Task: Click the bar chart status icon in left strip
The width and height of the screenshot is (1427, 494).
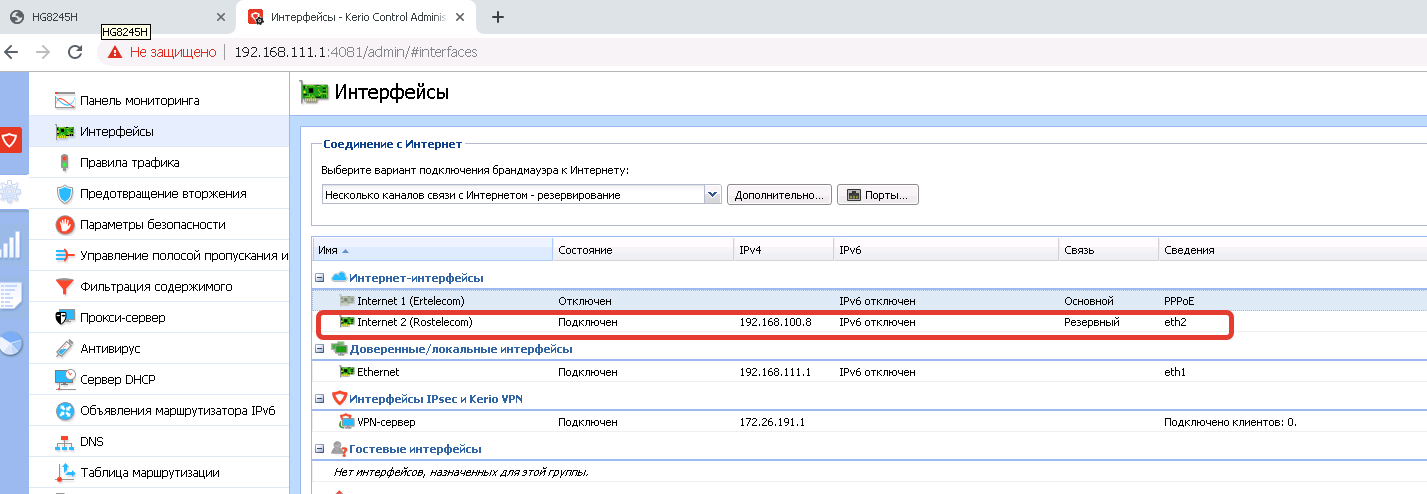Action: pyautogui.click(x=11, y=243)
